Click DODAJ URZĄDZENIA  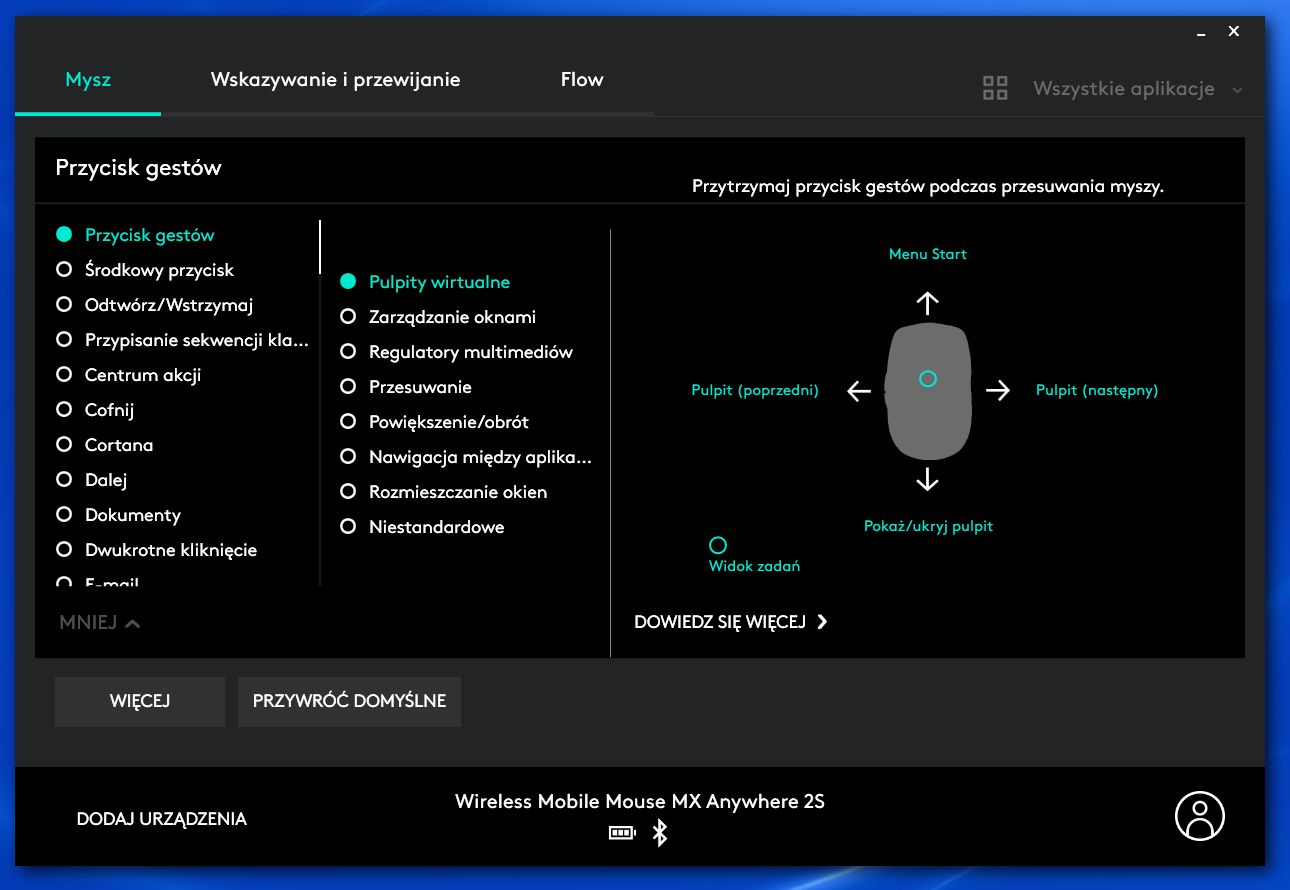pos(161,818)
